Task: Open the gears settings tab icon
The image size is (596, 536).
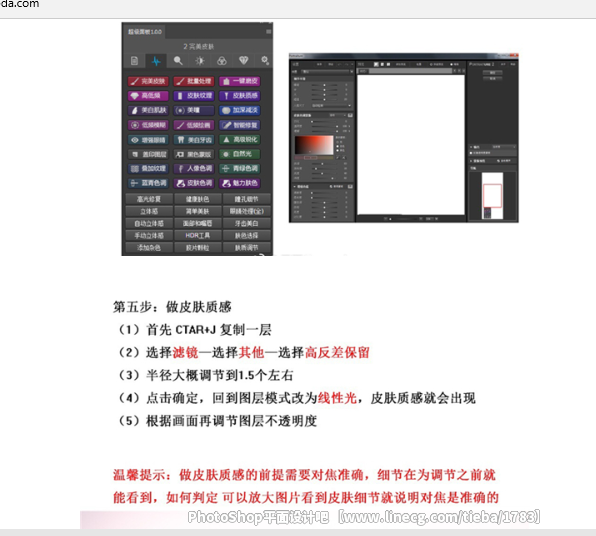Action: coord(265,60)
